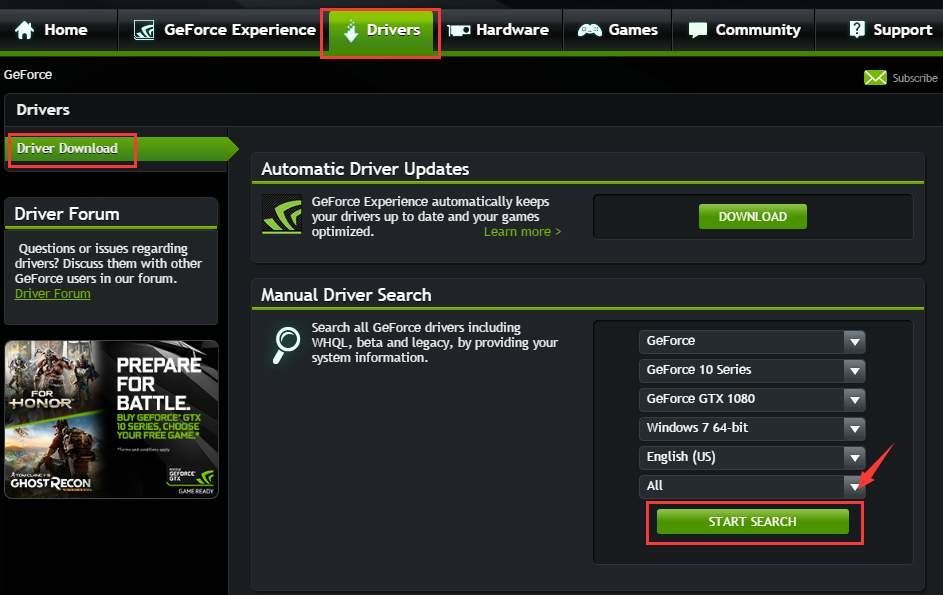Expand the Windows 7 64-bit OS dropdown
This screenshot has height=595, width=943.
[752, 428]
